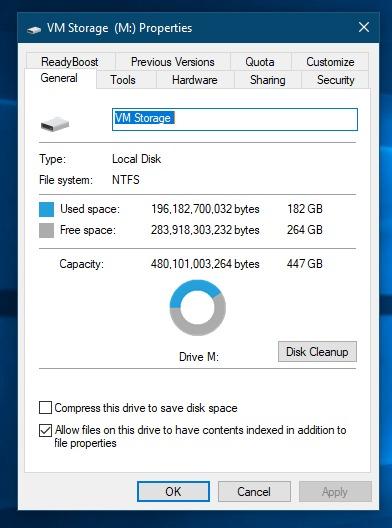The height and width of the screenshot is (528, 392).
Task: Click the "182 GB" used space text
Action: [x=305, y=209]
